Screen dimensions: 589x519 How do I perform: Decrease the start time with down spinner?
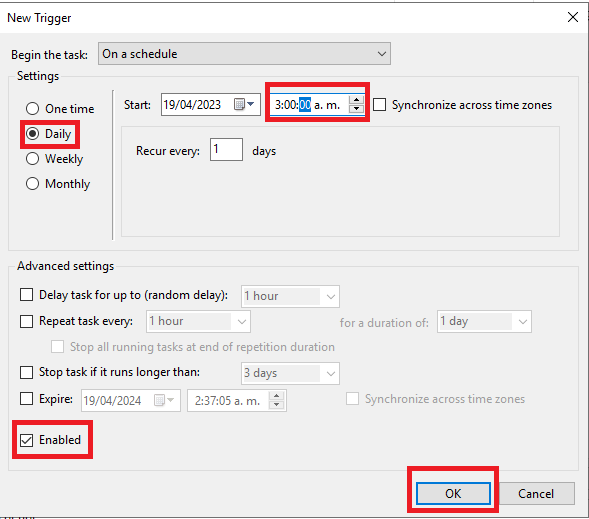pyautogui.click(x=356, y=109)
